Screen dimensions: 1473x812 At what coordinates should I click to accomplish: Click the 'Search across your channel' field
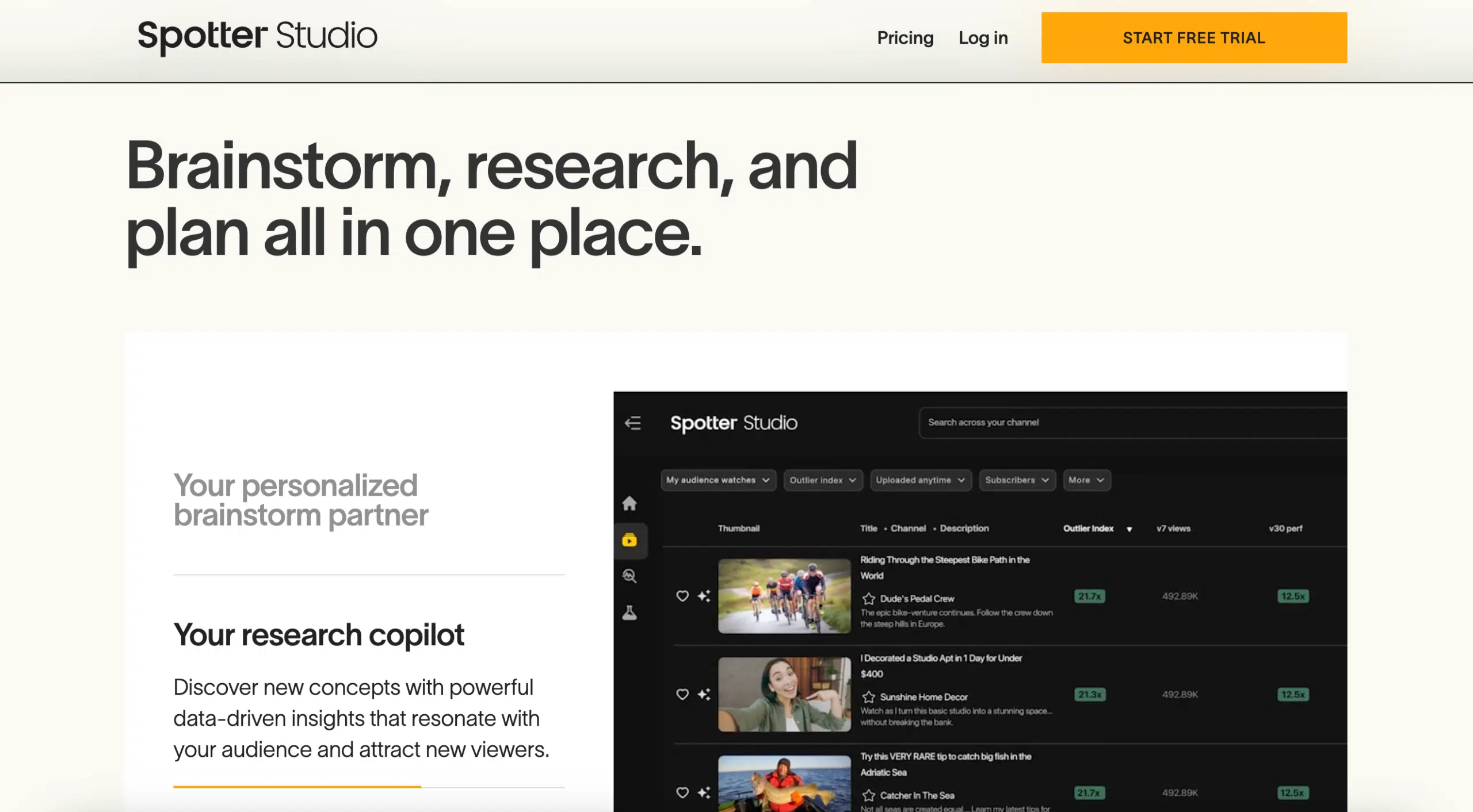1132,423
